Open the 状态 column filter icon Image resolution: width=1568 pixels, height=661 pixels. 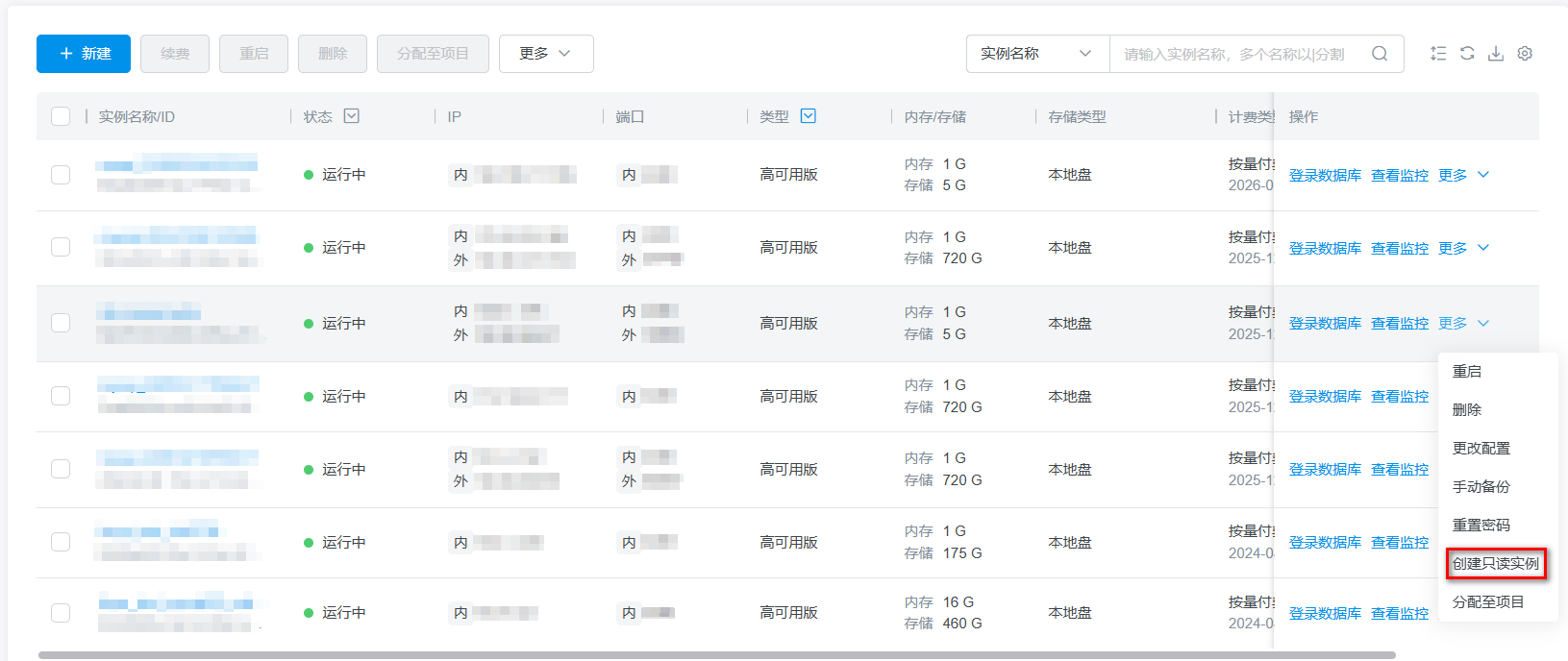click(x=352, y=116)
